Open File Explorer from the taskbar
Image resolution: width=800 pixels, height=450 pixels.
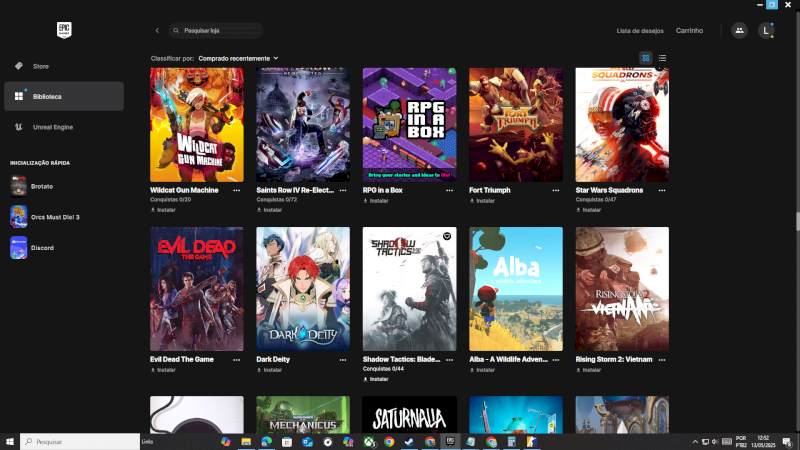(246, 442)
